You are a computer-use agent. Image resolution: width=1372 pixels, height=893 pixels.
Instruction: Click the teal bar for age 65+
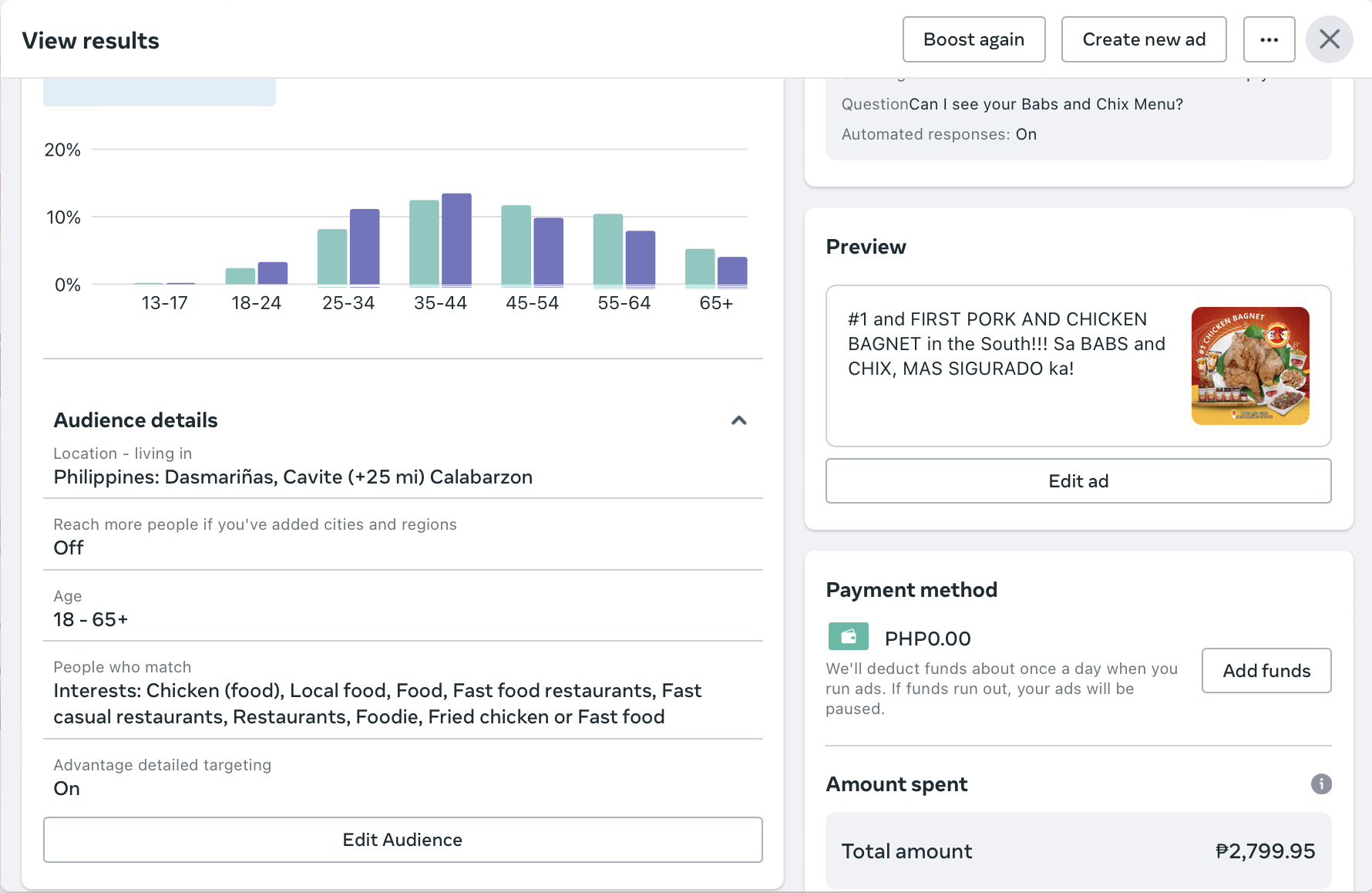click(700, 268)
